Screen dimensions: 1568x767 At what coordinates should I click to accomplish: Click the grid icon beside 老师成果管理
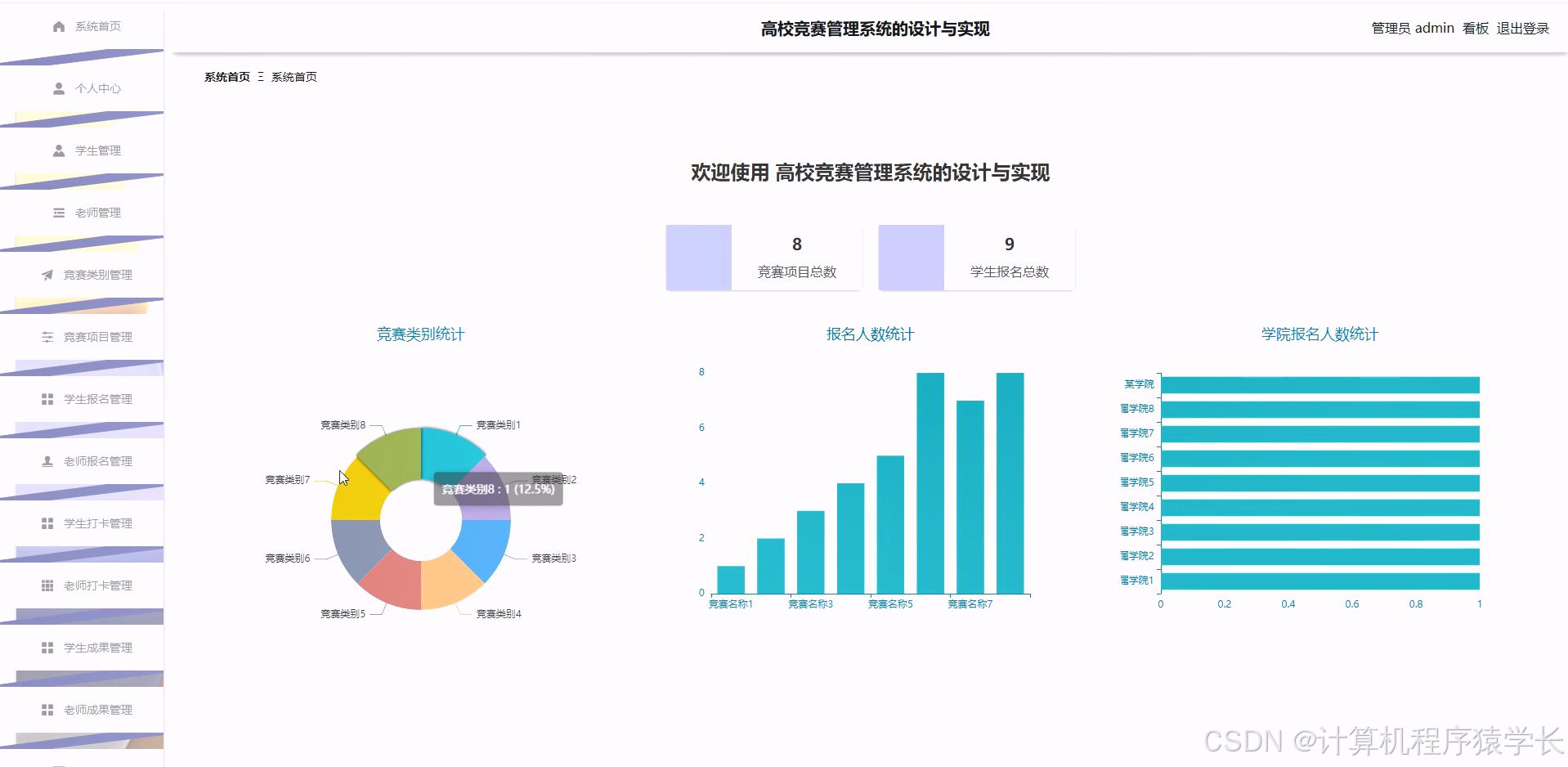click(x=47, y=710)
